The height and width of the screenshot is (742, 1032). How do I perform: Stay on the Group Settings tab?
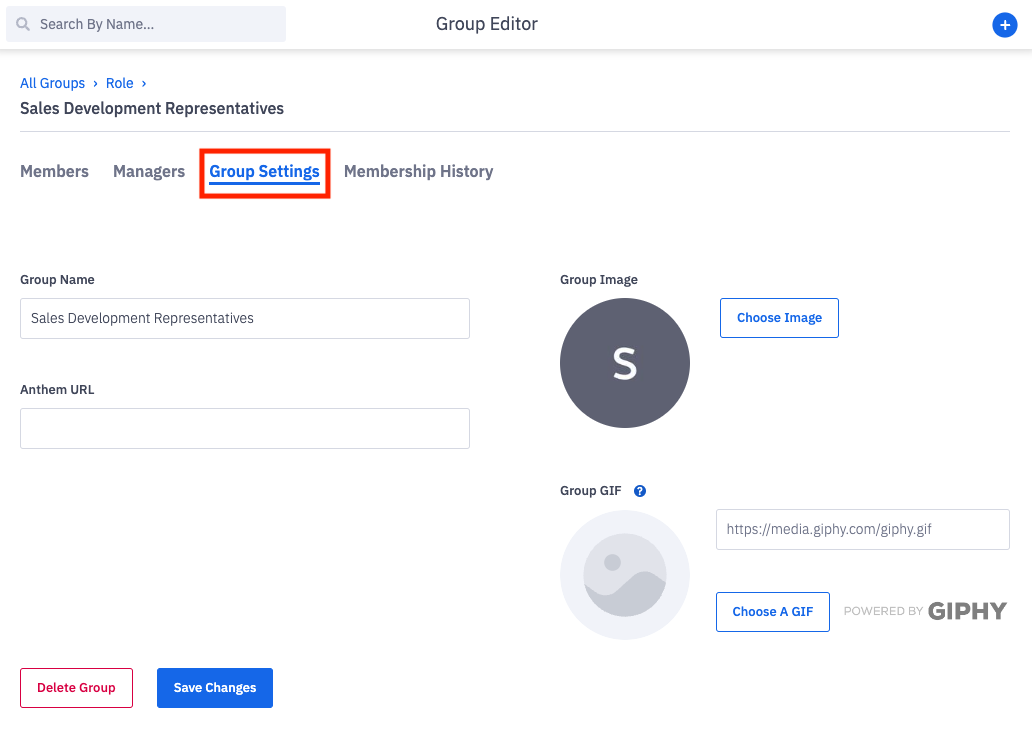point(264,171)
